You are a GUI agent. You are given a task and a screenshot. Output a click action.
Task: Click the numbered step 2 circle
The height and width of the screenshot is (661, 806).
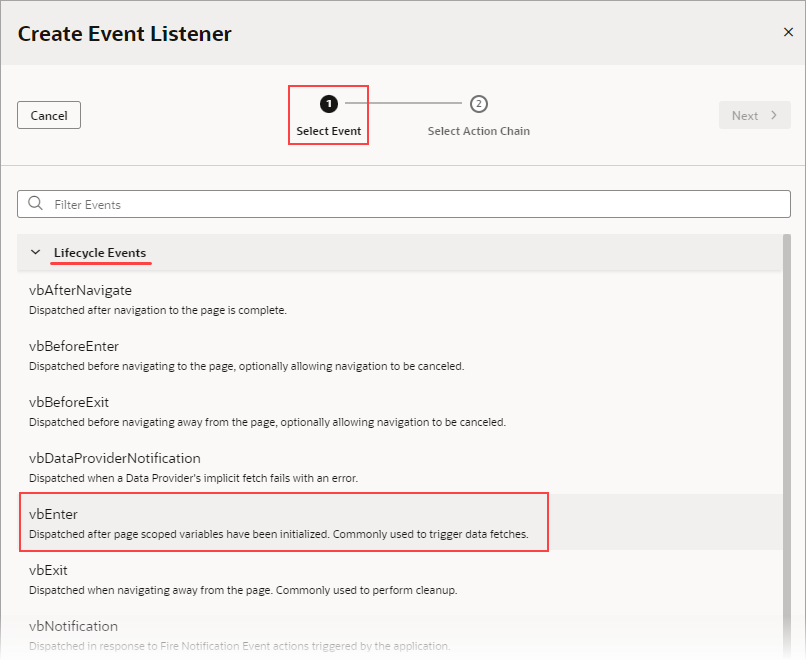coord(478,103)
